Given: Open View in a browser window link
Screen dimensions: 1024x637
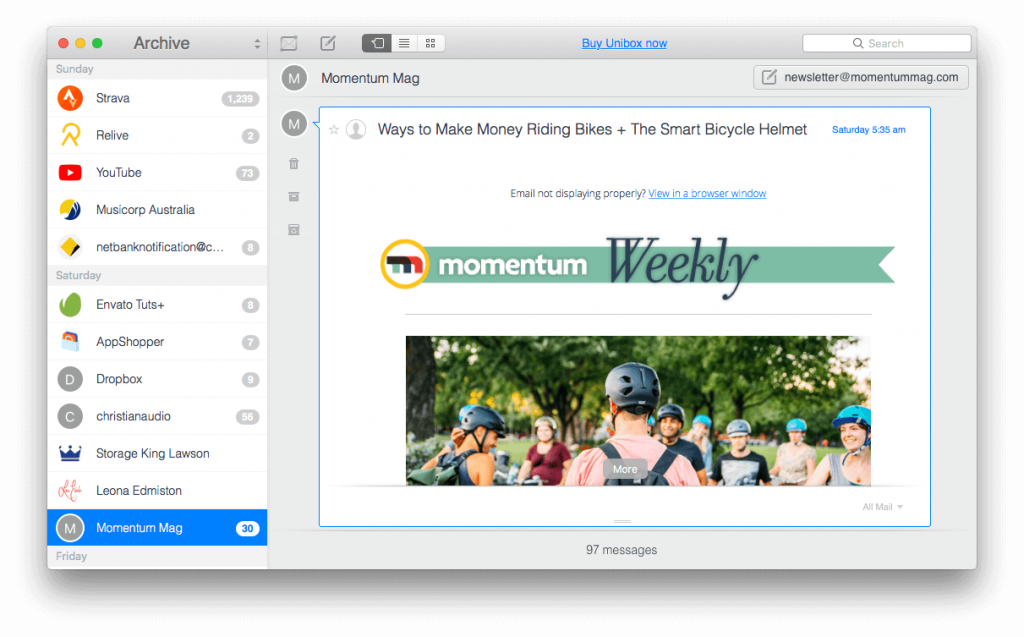Looking at the screenshot, I should click(706, 193).
